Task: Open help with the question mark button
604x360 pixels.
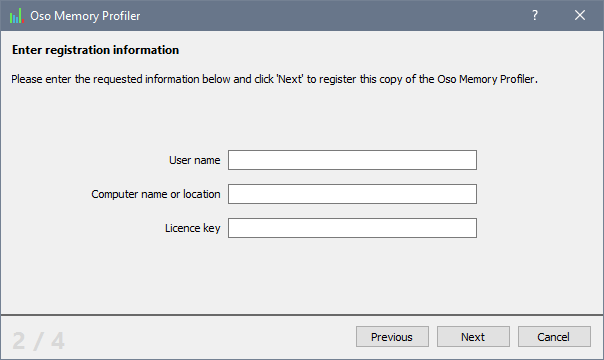Action: pos(535,15)
